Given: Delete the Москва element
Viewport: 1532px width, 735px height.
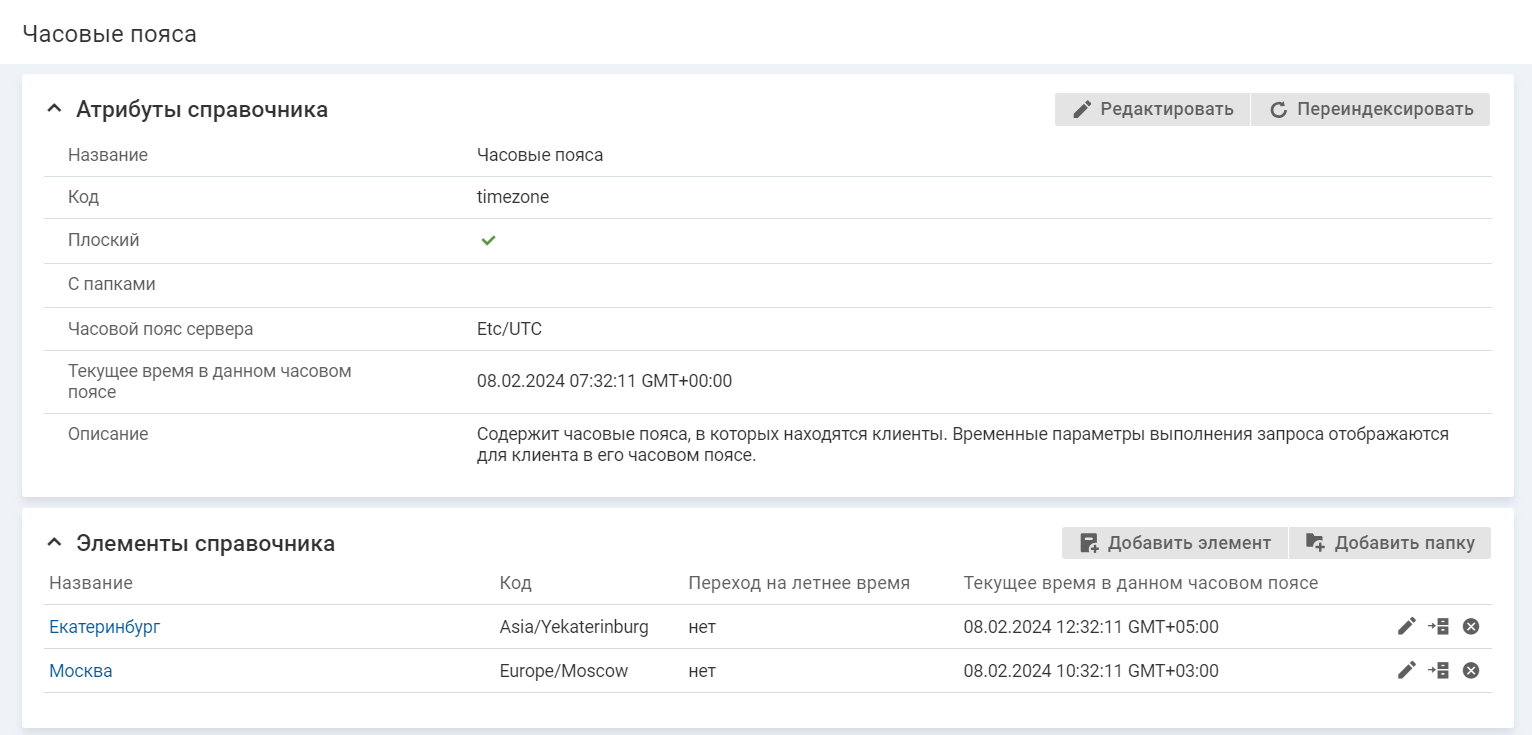Looking at the screenshot, I should pos(1471,671).
